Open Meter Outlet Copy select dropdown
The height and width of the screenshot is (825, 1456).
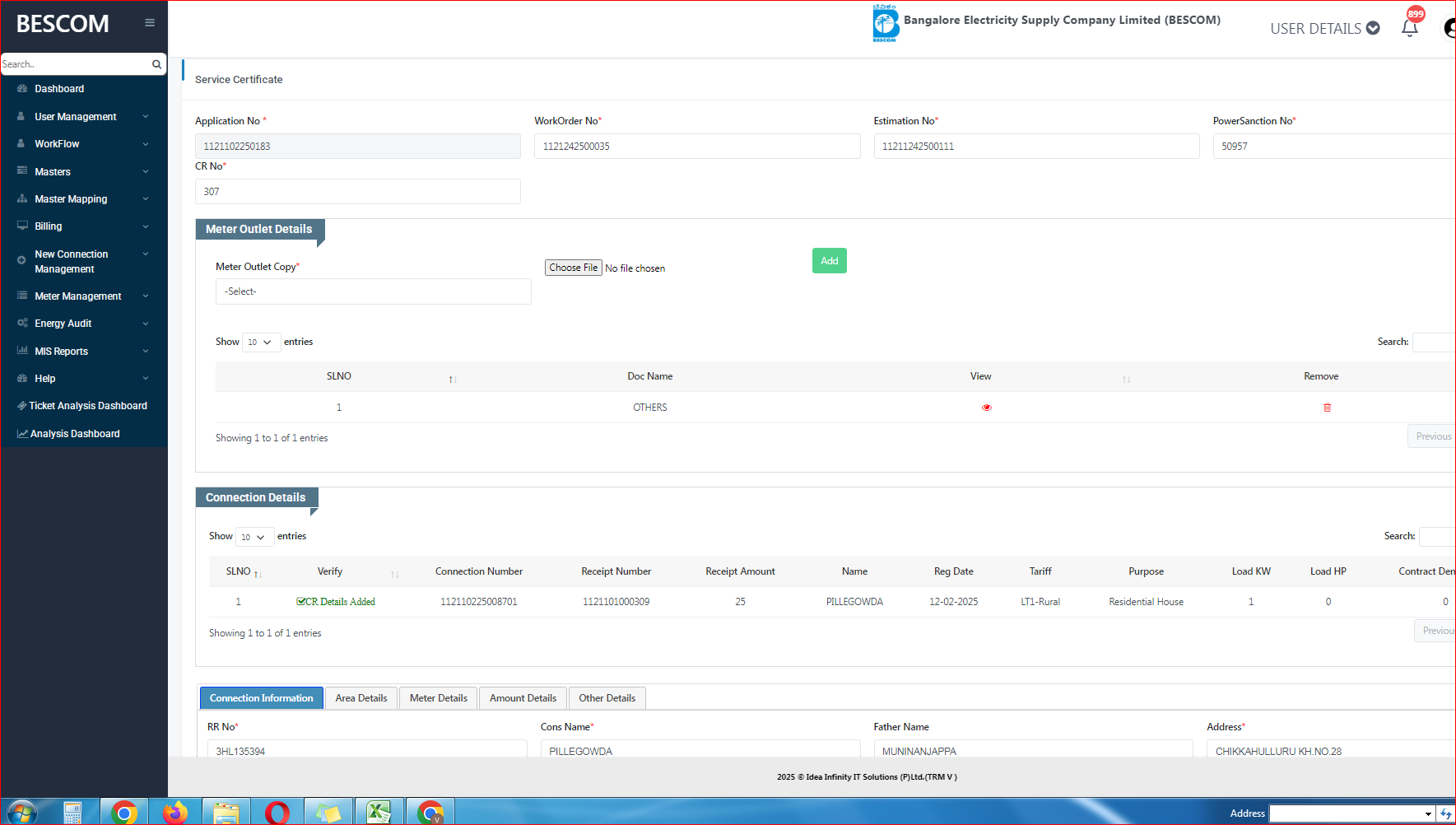[x=374, y=291]
